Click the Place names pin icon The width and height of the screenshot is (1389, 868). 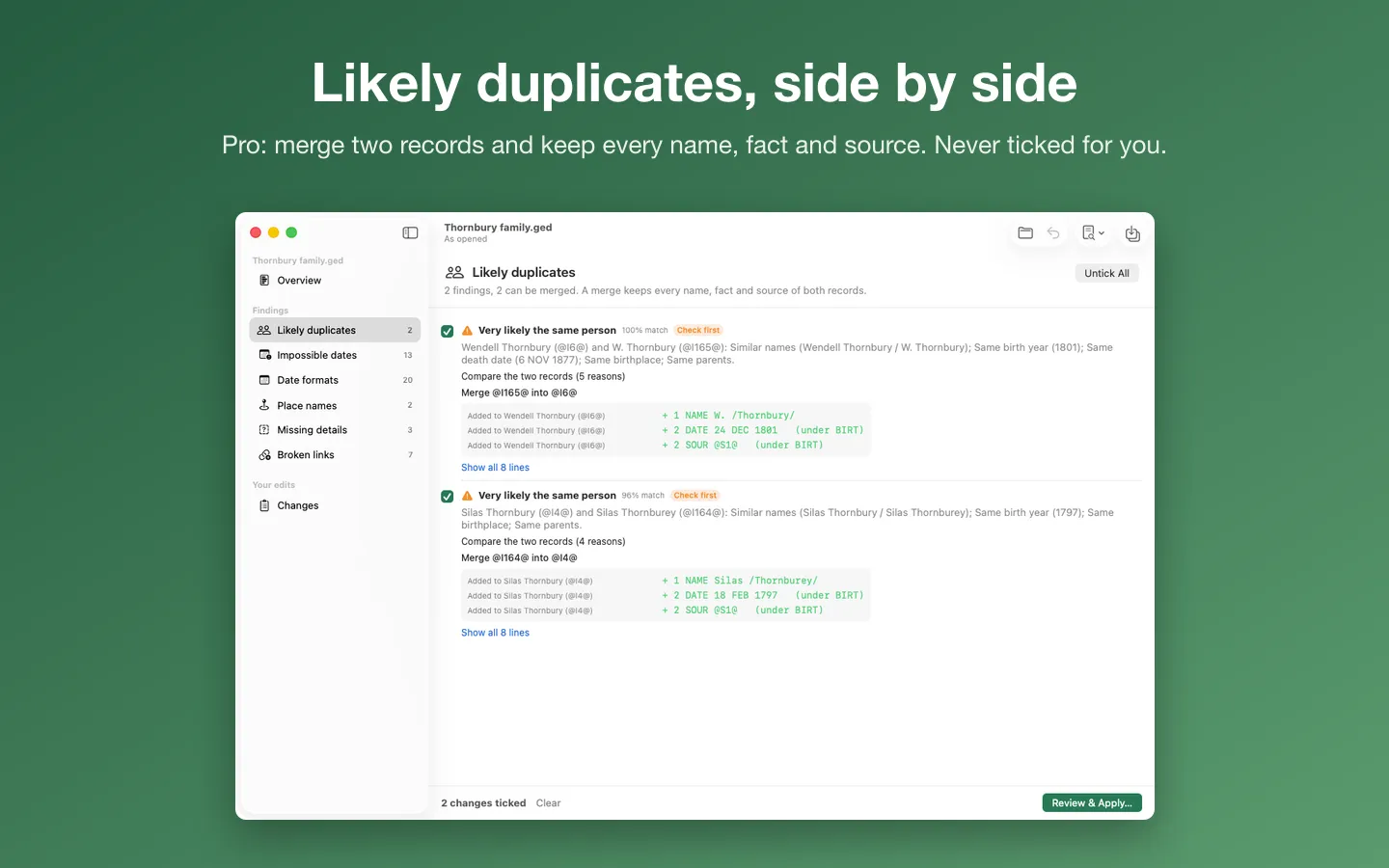264,405
